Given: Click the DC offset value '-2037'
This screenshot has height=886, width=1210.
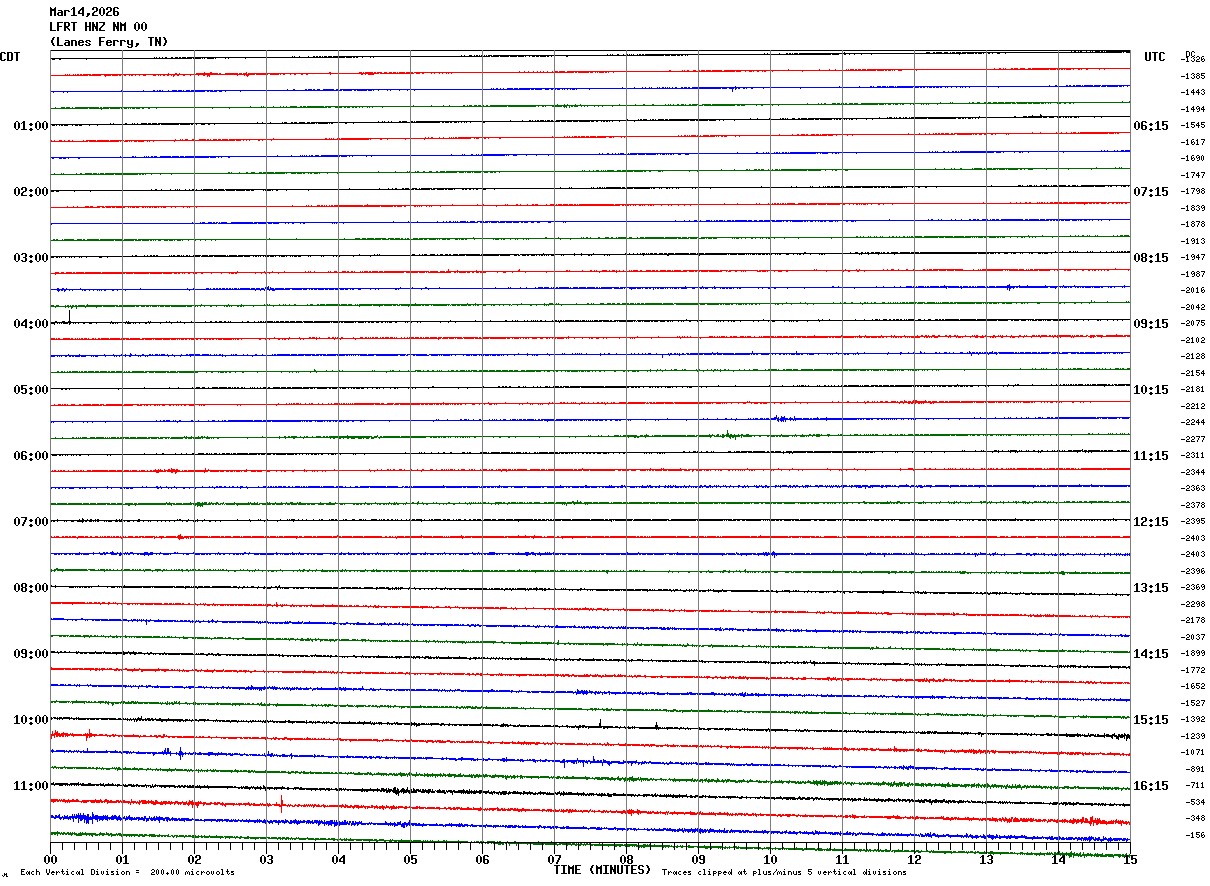Looking at the screenshot, I should pyautogui.click(x=1193, y=637).
